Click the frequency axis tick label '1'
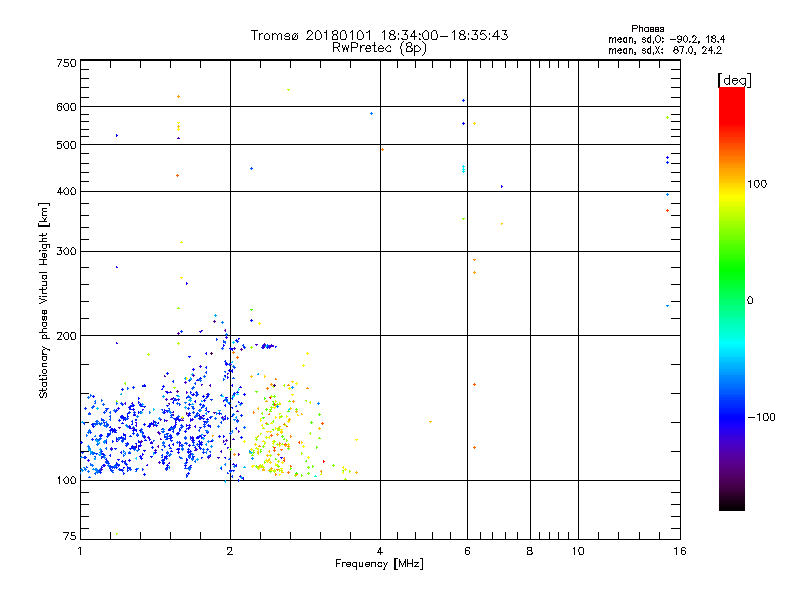 pos(80,551)
